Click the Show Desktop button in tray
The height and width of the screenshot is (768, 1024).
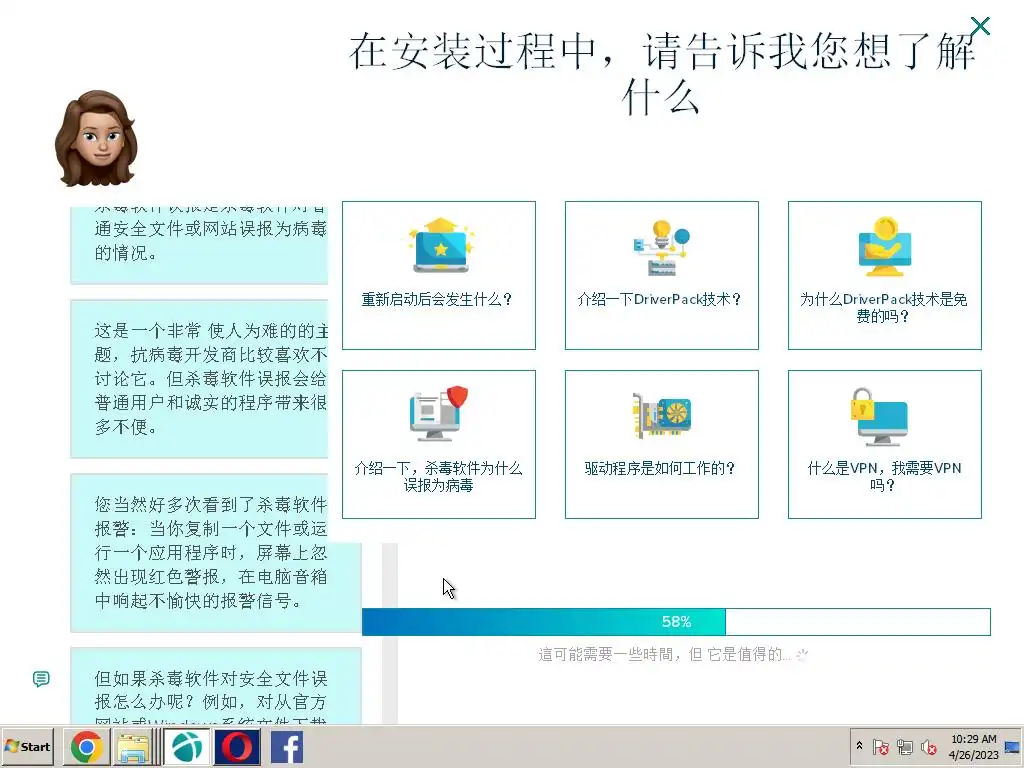coord(1014,746)
